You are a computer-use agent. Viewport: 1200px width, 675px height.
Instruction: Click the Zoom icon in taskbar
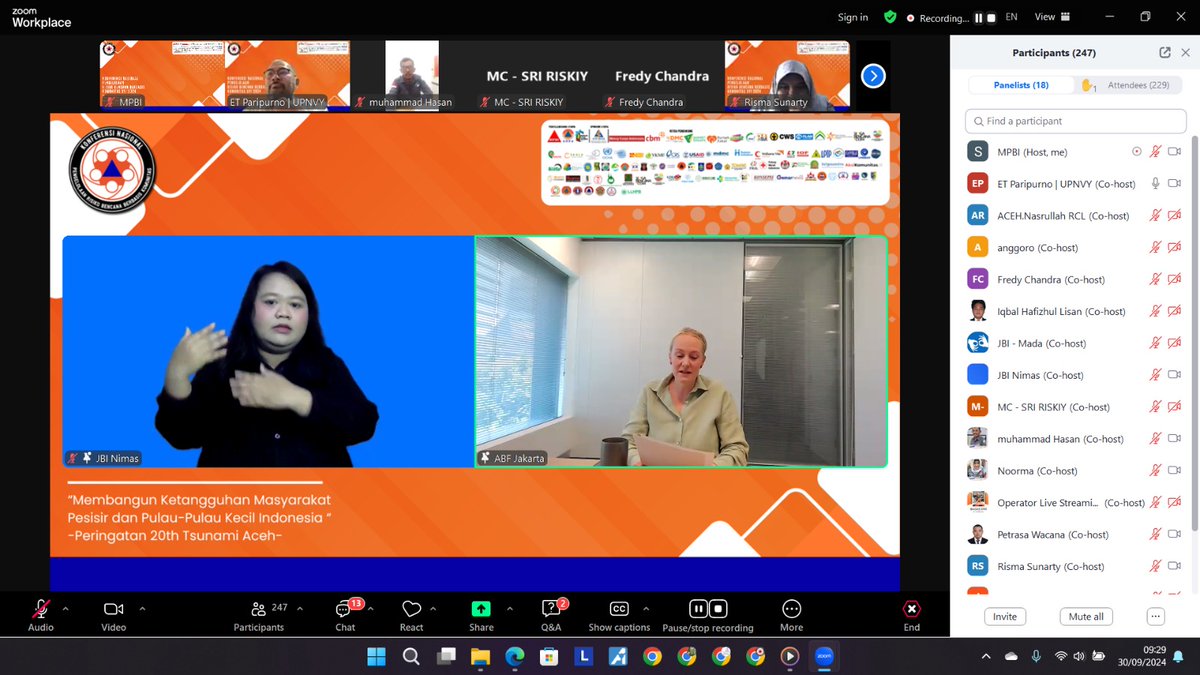825,656
